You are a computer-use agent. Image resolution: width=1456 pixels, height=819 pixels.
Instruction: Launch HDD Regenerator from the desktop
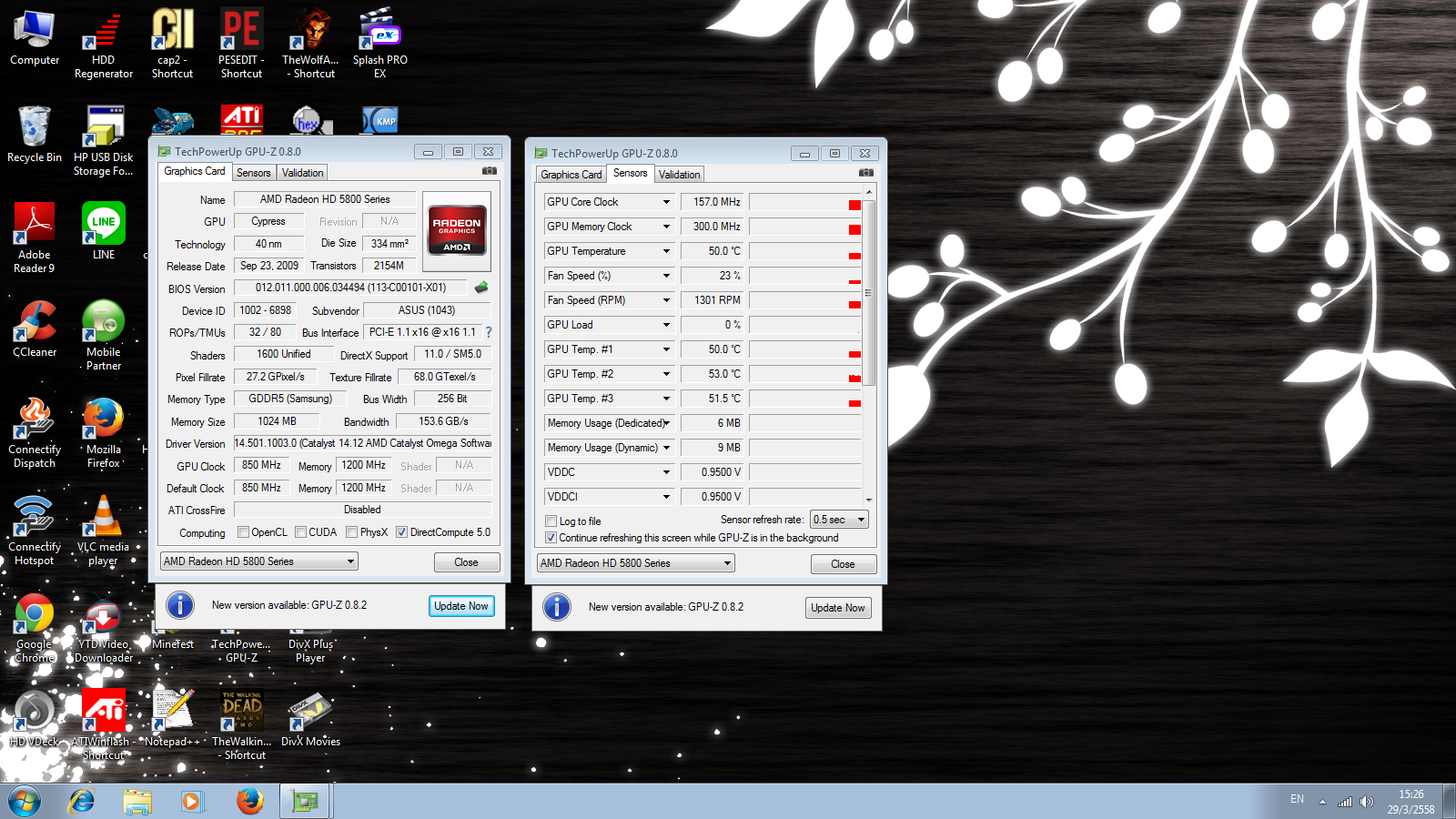pyautogui.click(x=104, y=45)
